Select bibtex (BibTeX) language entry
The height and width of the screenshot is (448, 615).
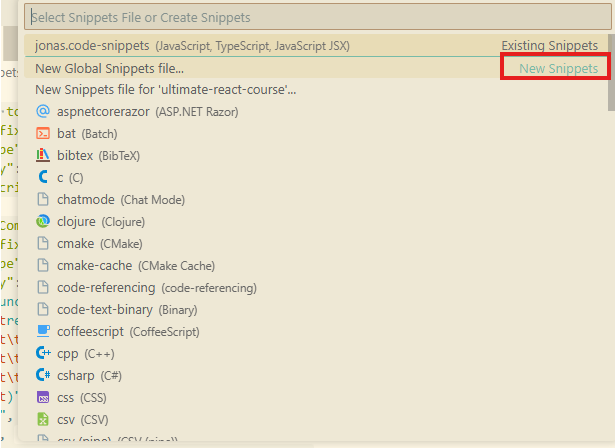[x=316, y=156]
